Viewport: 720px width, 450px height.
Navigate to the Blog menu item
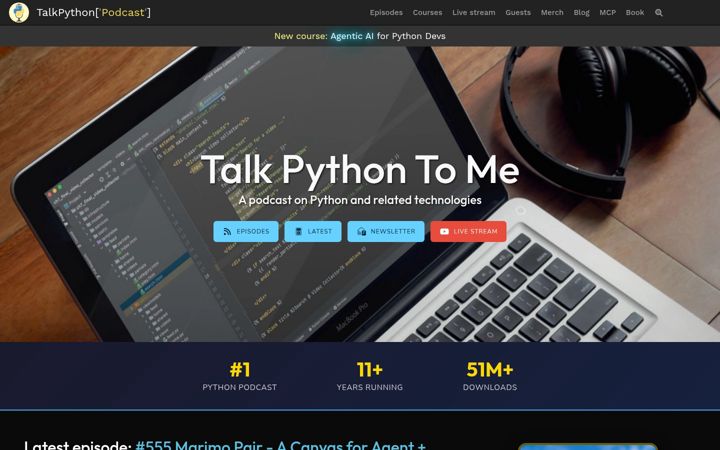click(x=581, y=12)
